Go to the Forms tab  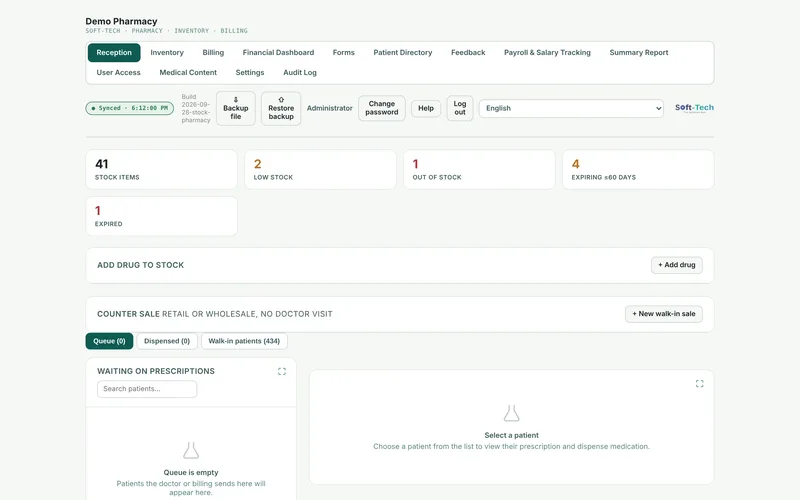pyautogui.click(x=343, y=53)
